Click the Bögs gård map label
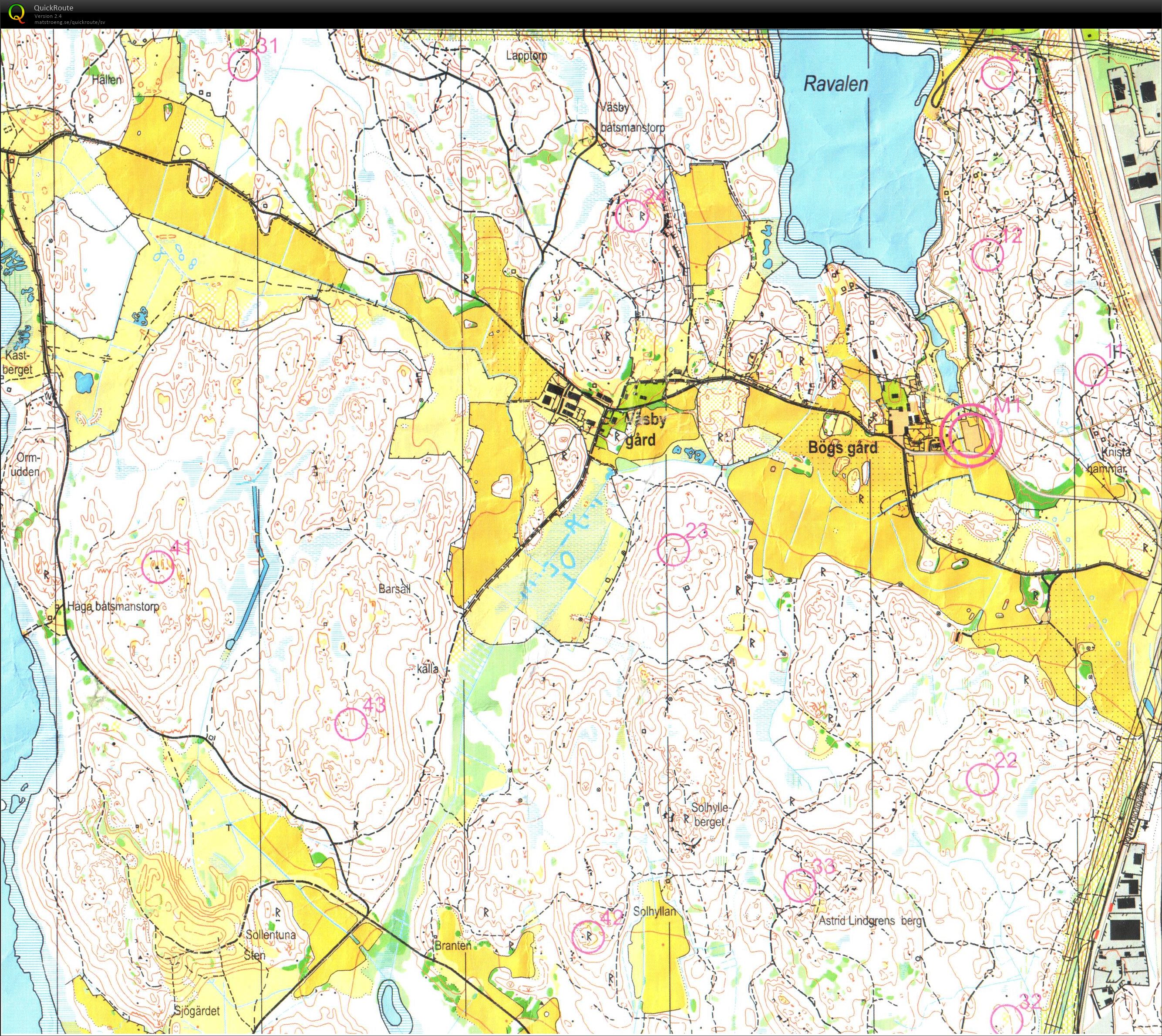The width and height of the screenshot is (1162, 1036). point(842,448)
